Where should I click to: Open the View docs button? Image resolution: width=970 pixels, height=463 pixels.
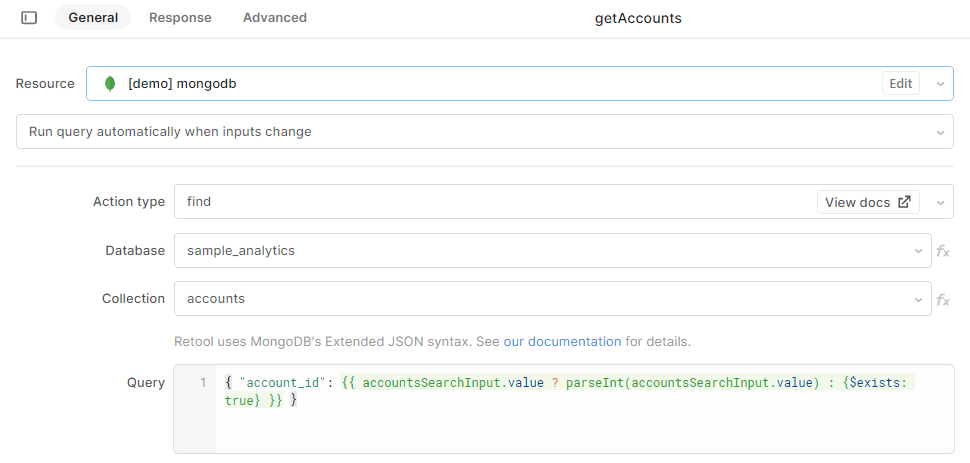(867, 202)
